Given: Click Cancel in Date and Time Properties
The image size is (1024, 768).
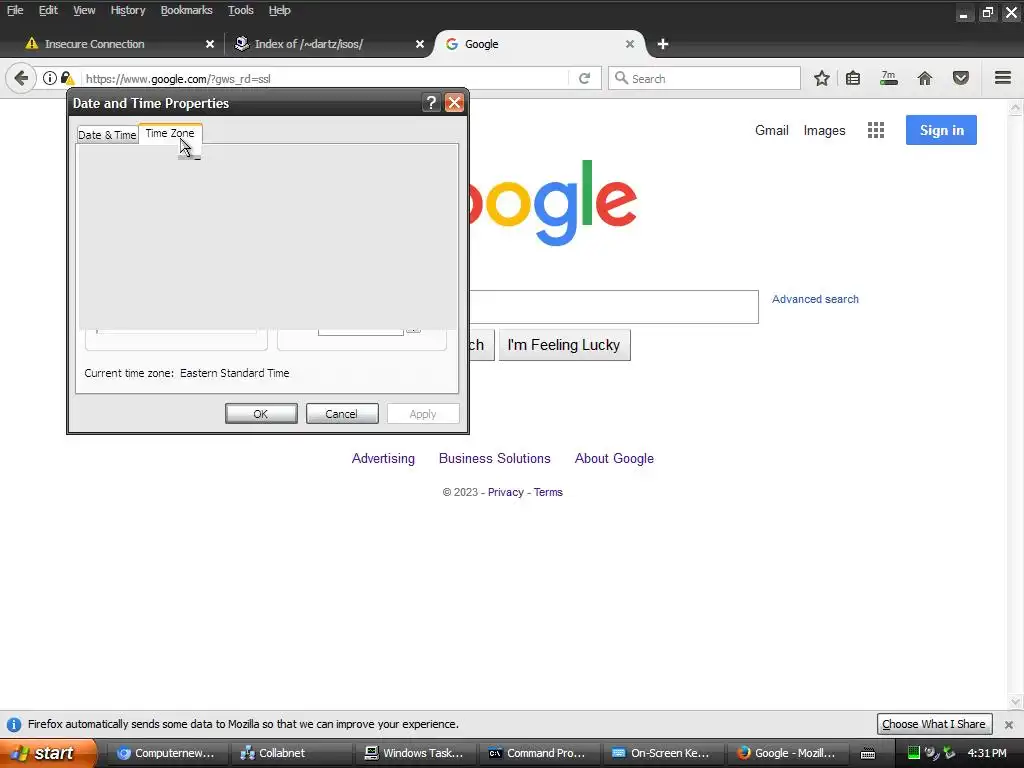Looking at the screenshot, I should 342,413.
